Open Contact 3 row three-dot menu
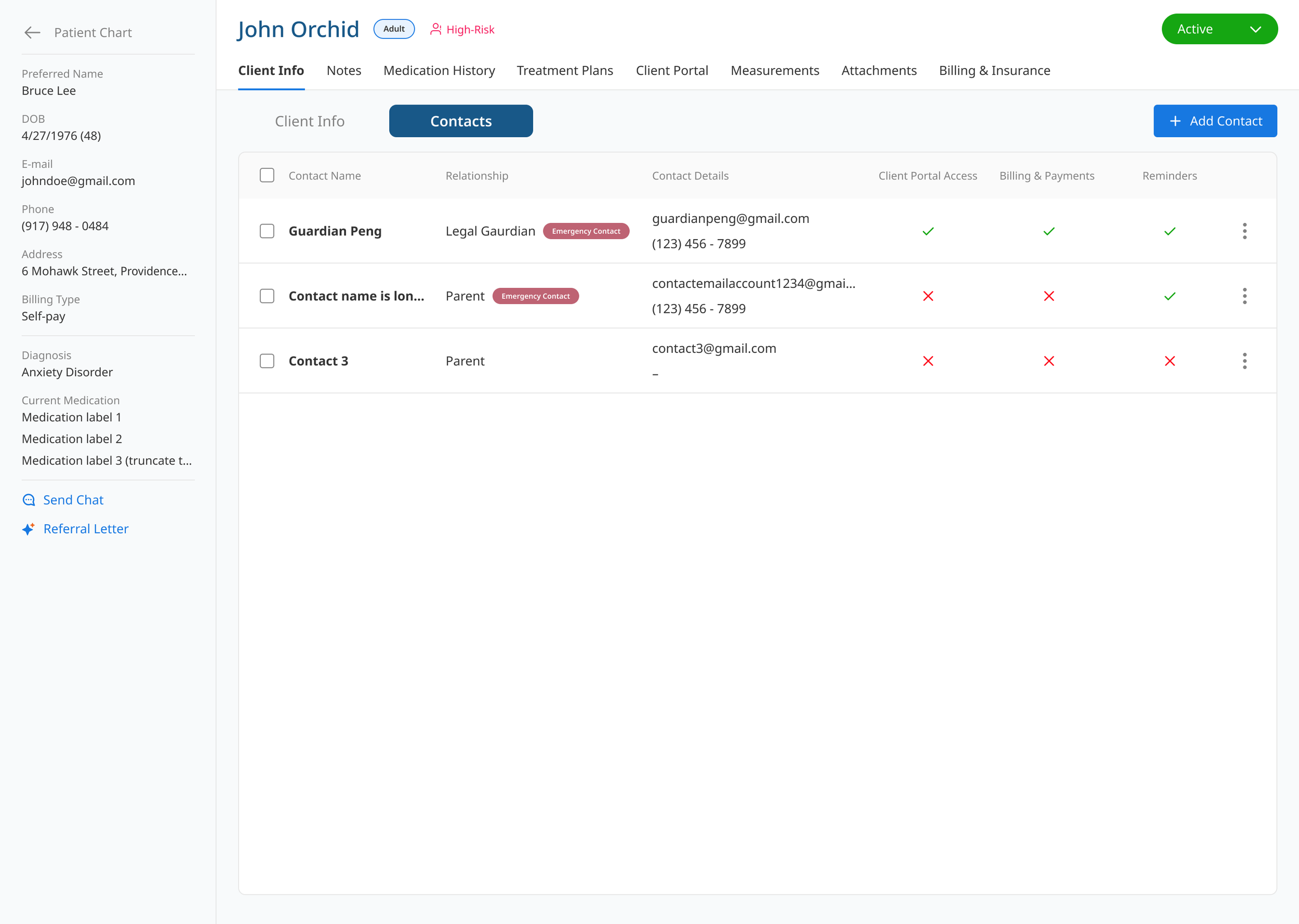1299x924 pixels. [x=1244, y=361]
